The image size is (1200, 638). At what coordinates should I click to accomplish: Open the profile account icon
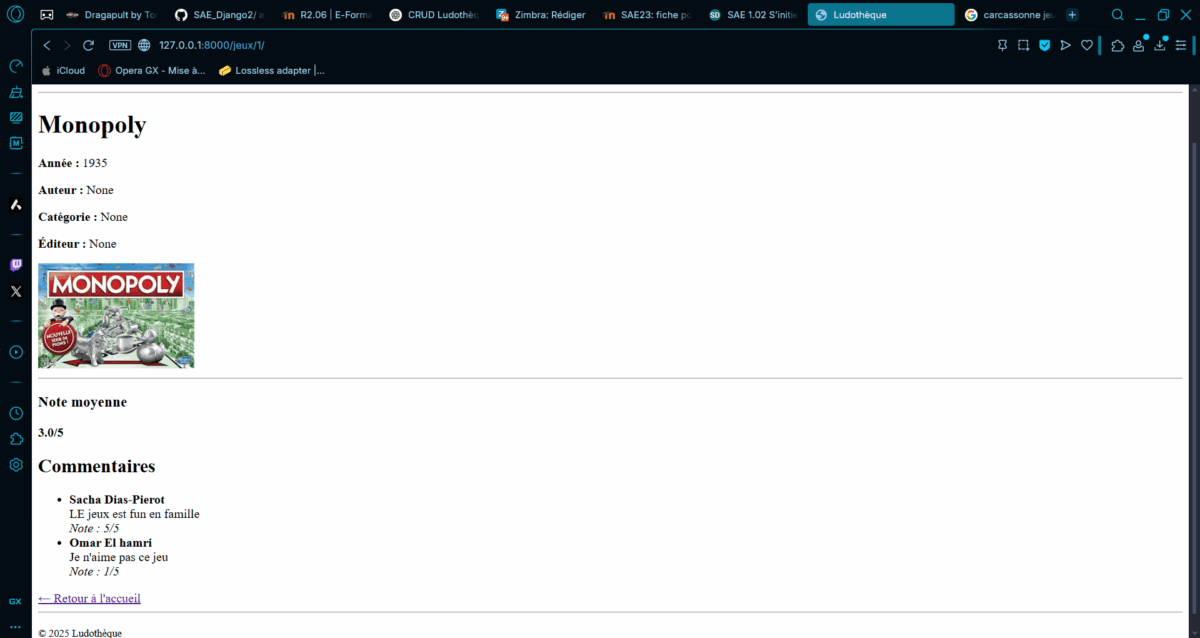coord(1138,45)
